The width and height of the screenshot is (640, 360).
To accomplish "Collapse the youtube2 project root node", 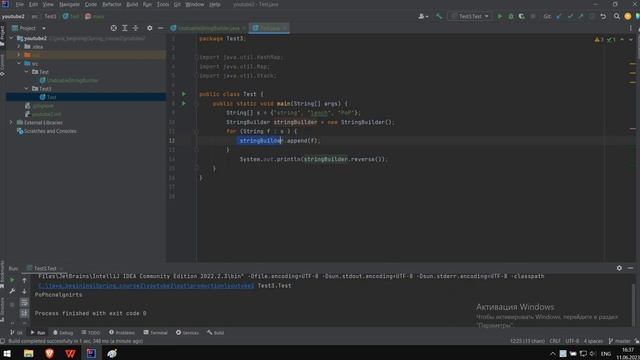I will (x=11, y=38).
